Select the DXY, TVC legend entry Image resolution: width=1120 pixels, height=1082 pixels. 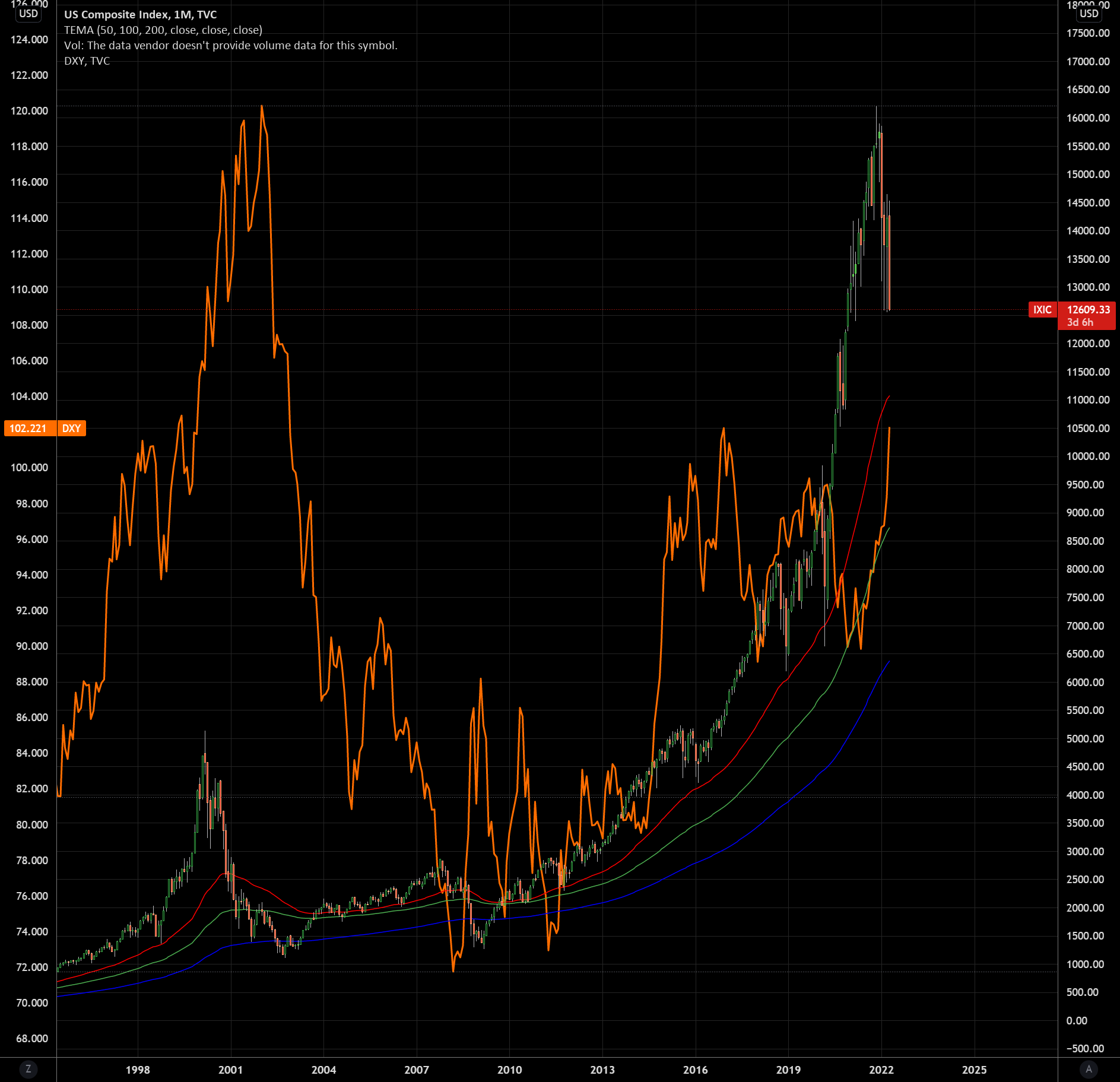click(x=87, y=61)
